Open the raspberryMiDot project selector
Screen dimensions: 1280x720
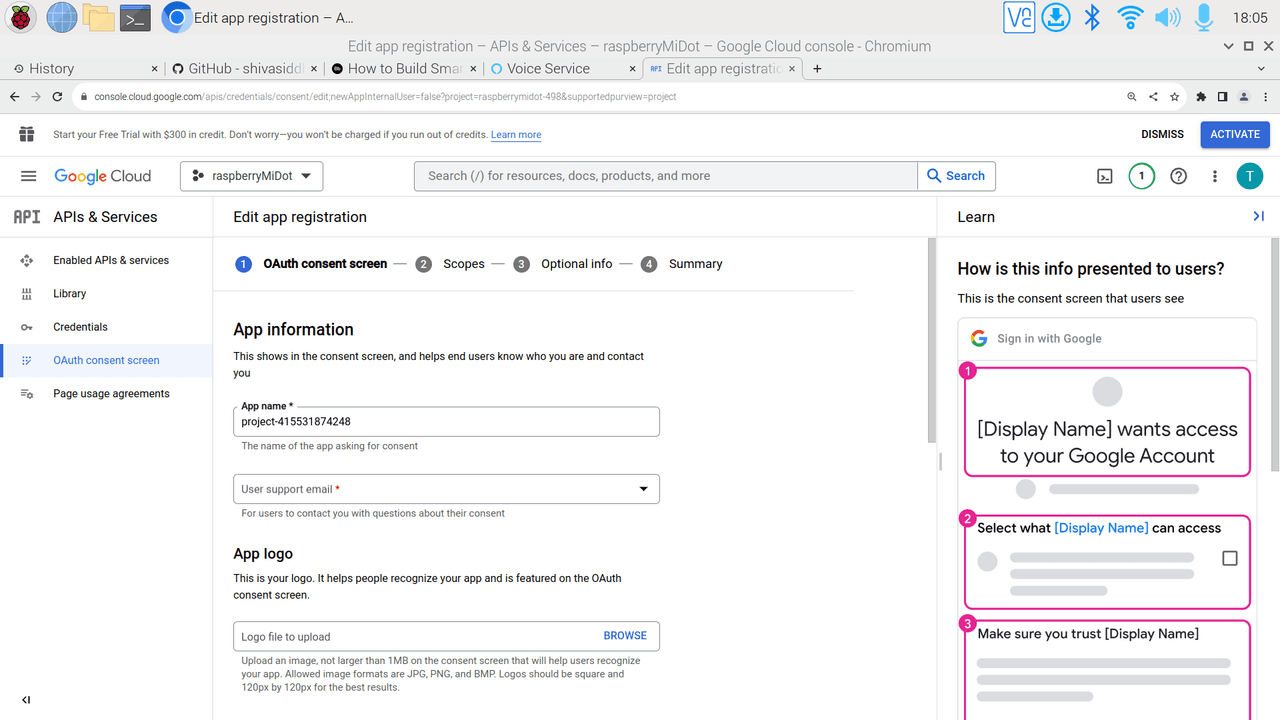[x=252, y=176]
